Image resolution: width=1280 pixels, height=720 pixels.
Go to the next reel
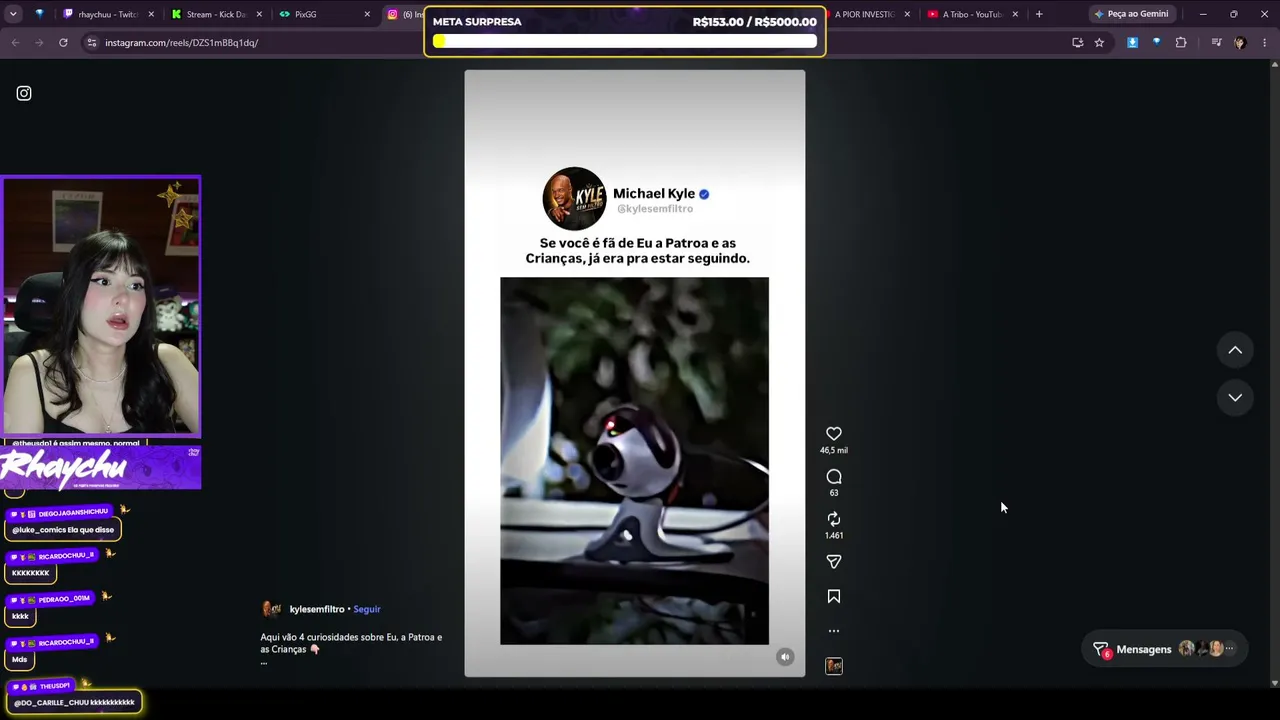1235,397
